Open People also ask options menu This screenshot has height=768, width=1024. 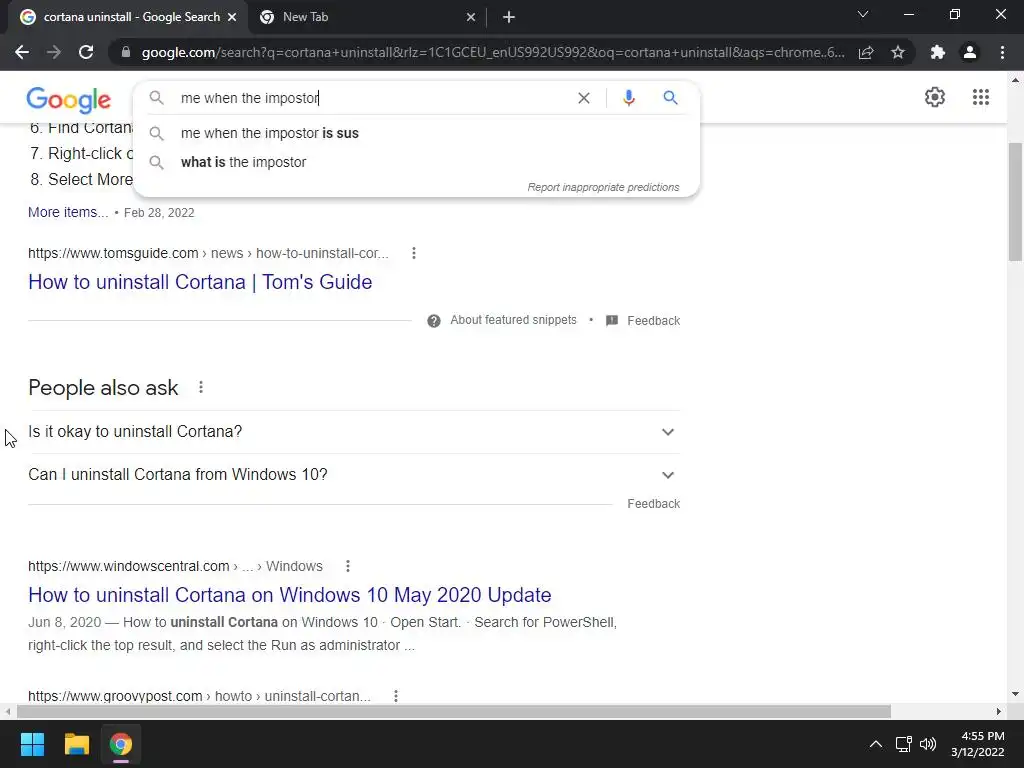click(x=200, y=387)
